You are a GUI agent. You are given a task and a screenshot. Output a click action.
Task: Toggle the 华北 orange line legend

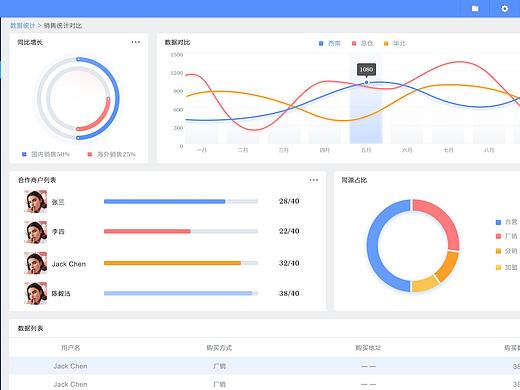pos(395,43)
